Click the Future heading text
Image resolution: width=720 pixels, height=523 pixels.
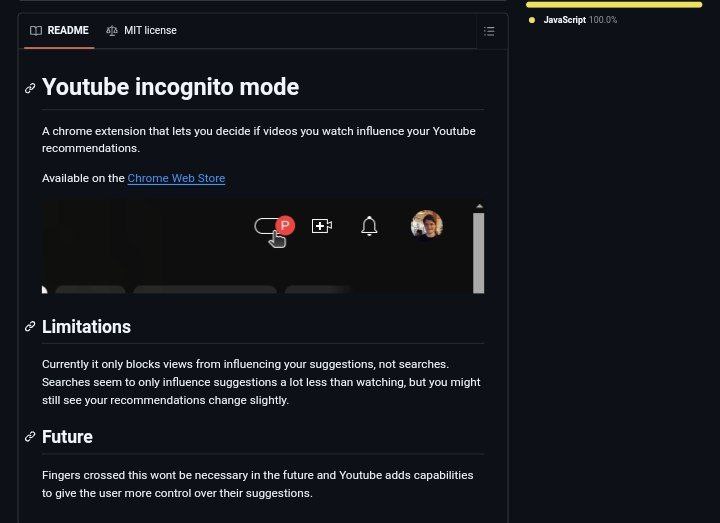pos(67,437)
